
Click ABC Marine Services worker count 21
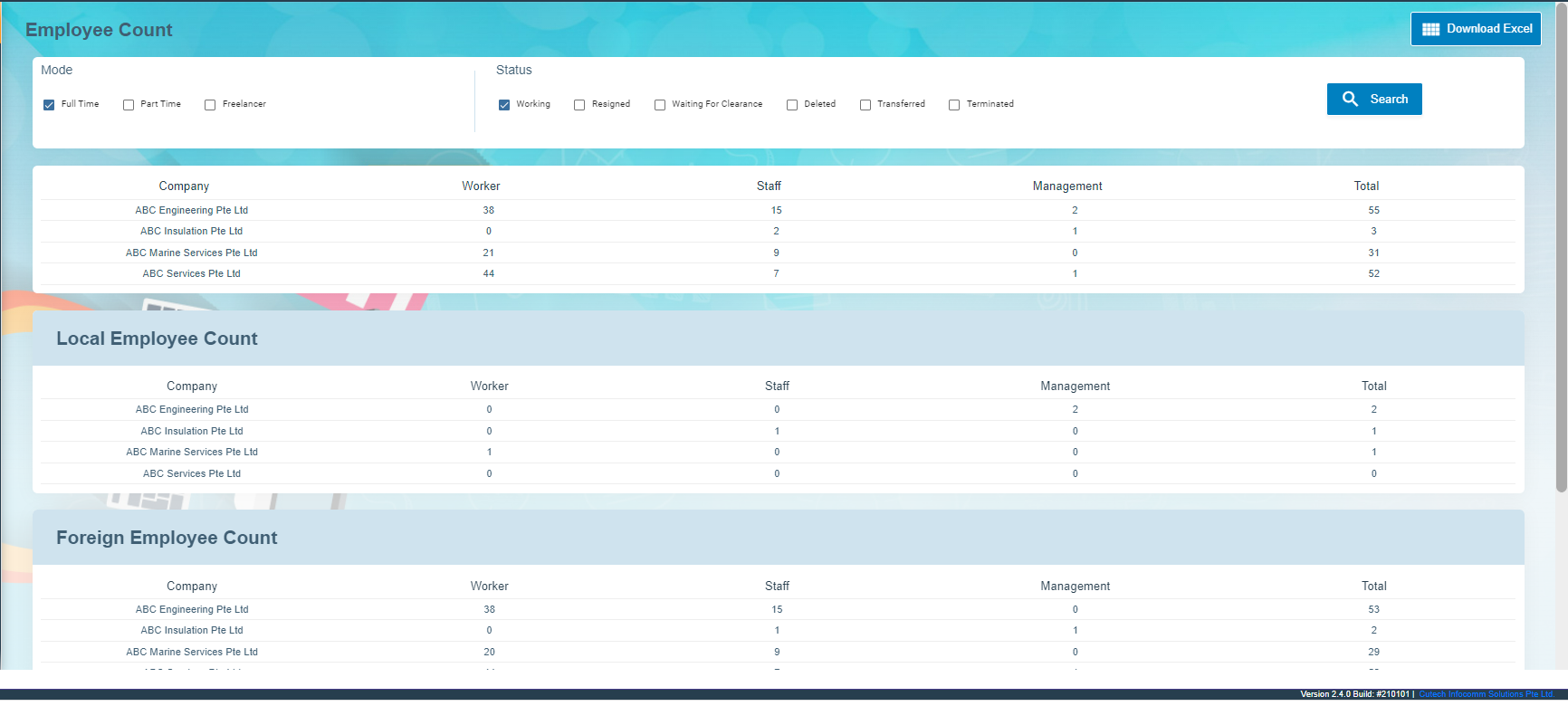point(489,253)
